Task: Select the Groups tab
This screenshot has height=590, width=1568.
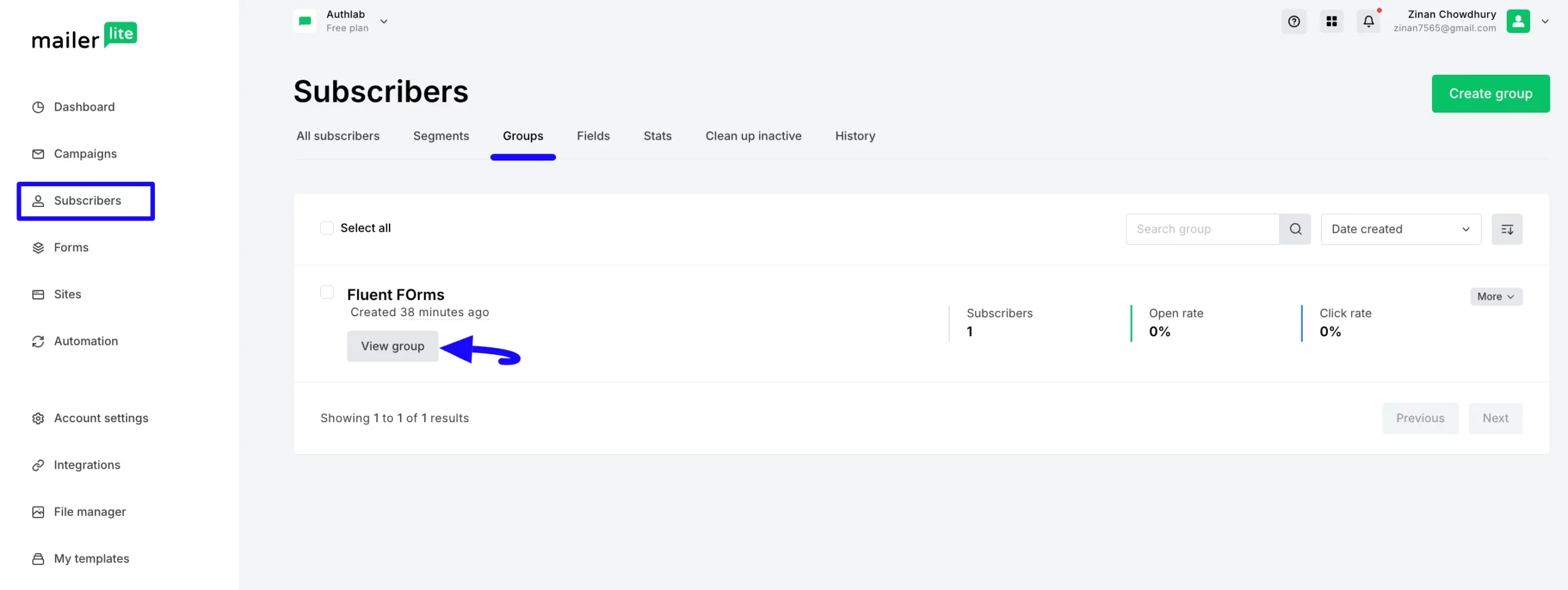Action: [523, 136]
